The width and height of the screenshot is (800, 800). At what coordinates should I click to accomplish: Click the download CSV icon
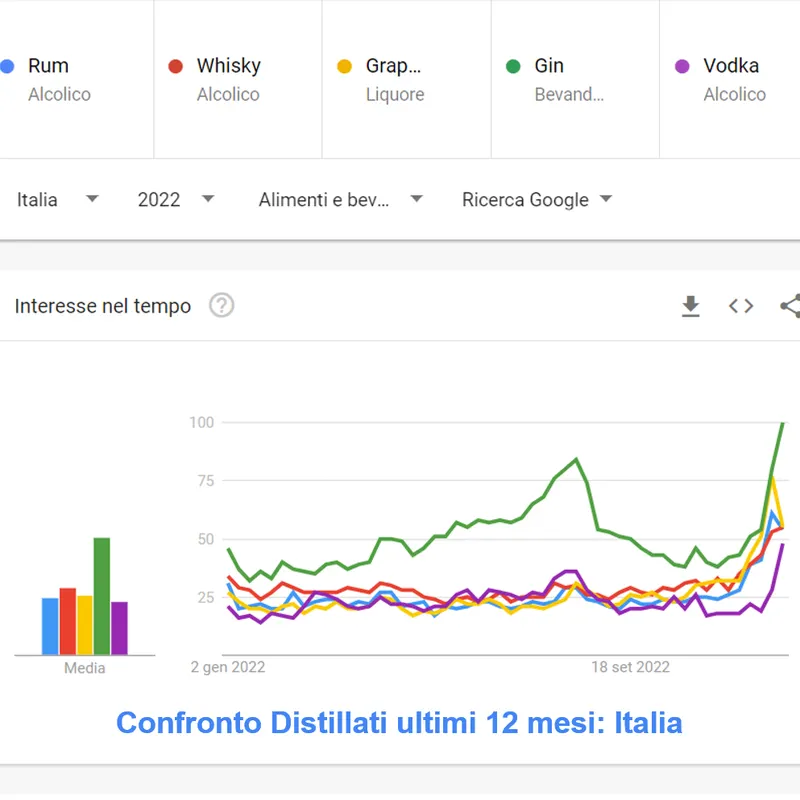(x=690, y=306)
